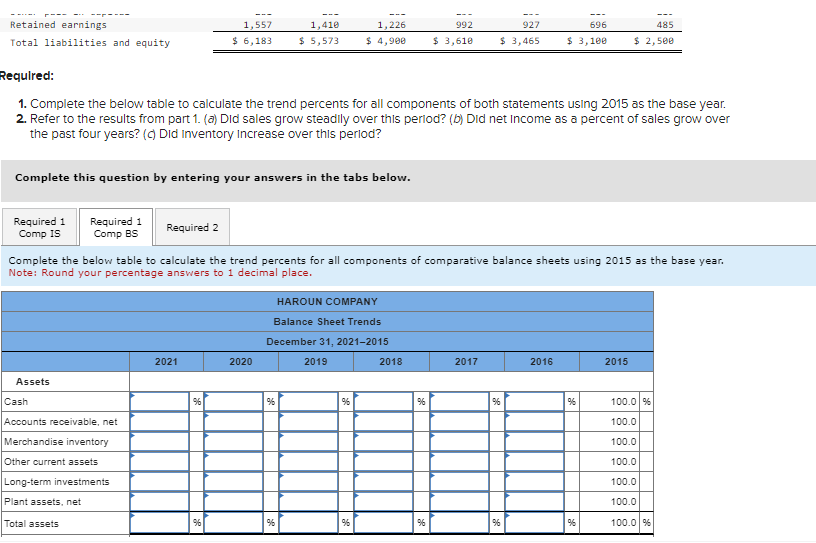Focus Merchandise inventory 2018 field
The image size is (816, 543).
coord(384,441)
